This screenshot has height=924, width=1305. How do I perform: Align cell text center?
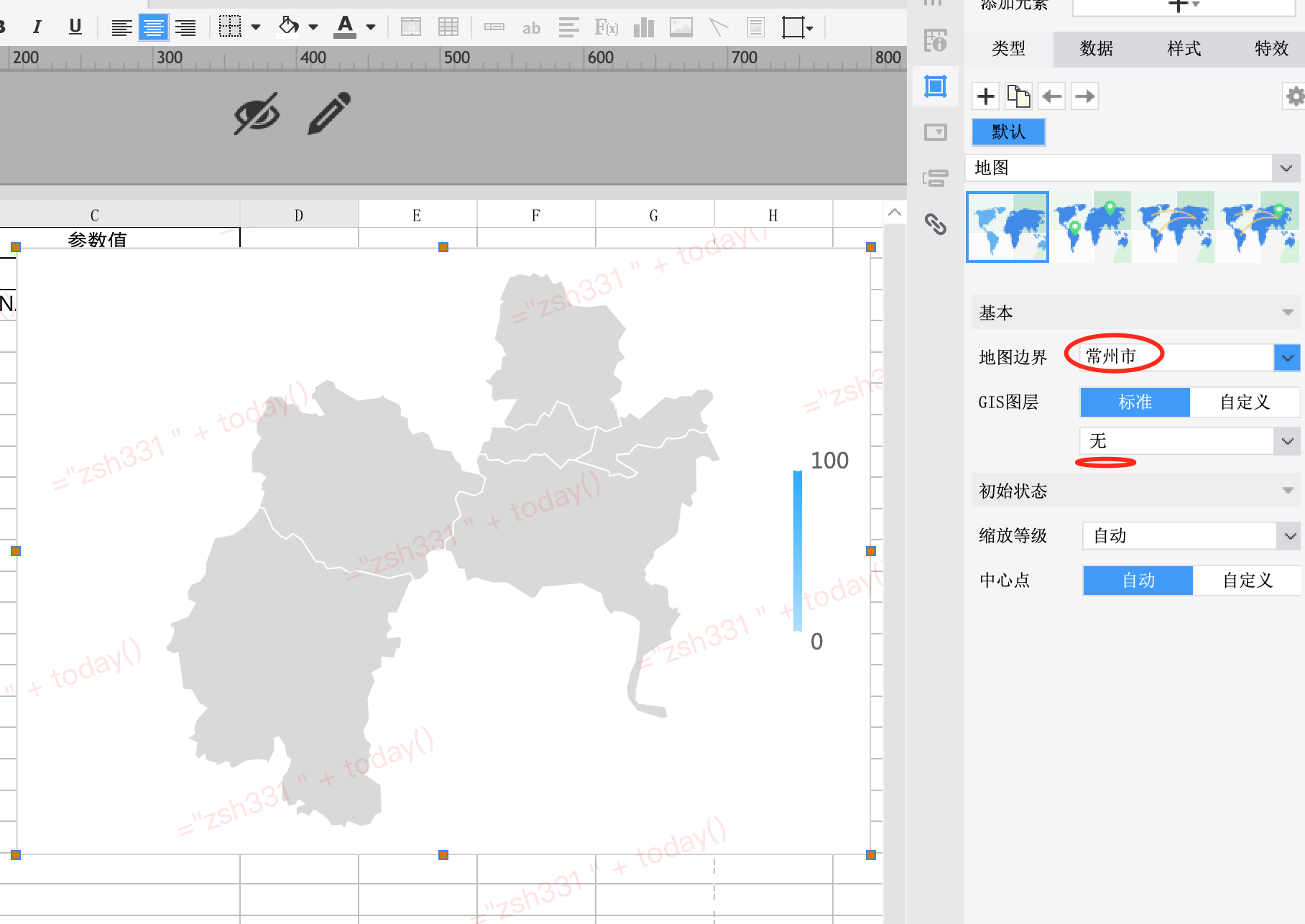153,27
